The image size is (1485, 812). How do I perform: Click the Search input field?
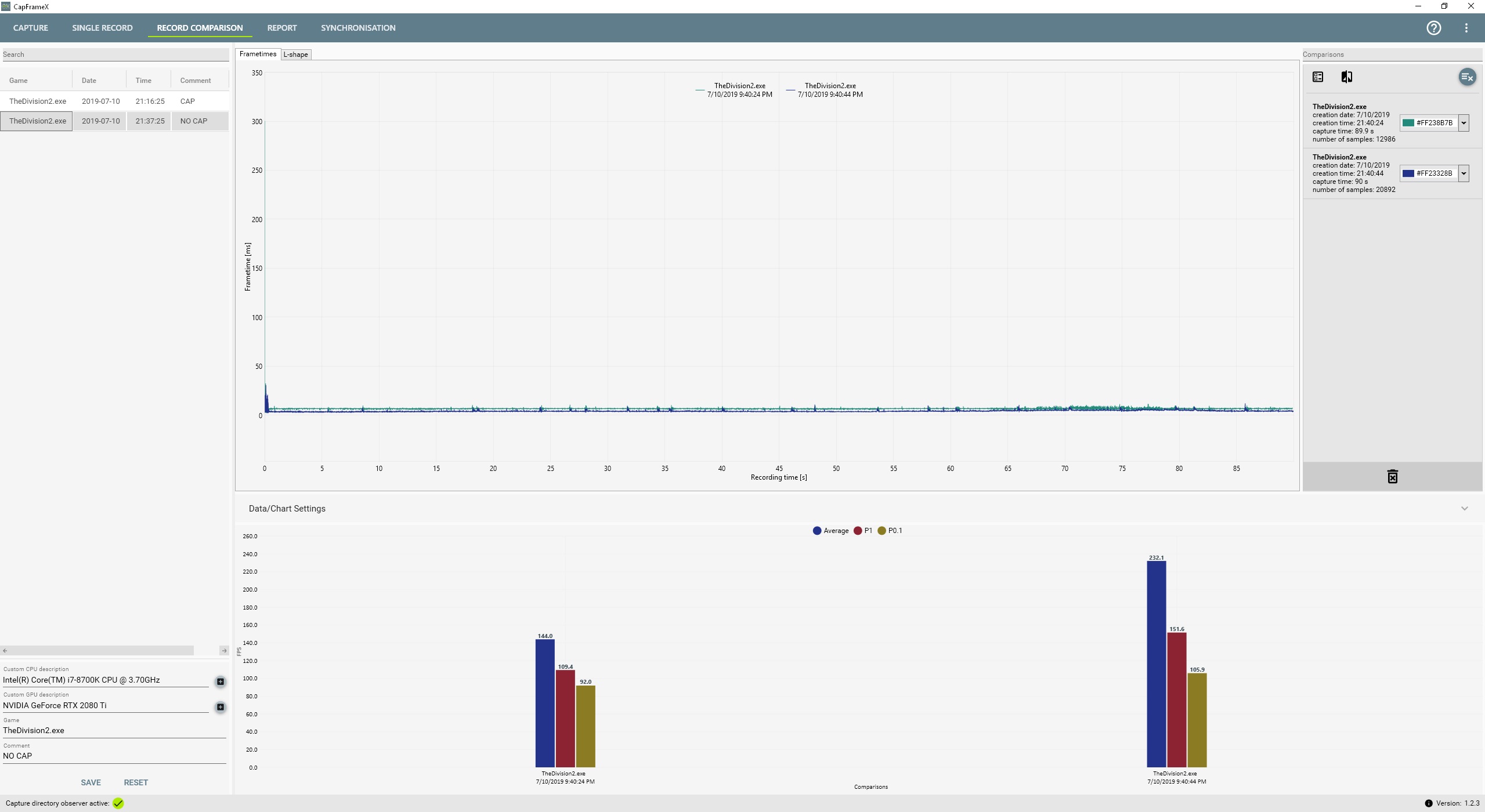[115, 55]
